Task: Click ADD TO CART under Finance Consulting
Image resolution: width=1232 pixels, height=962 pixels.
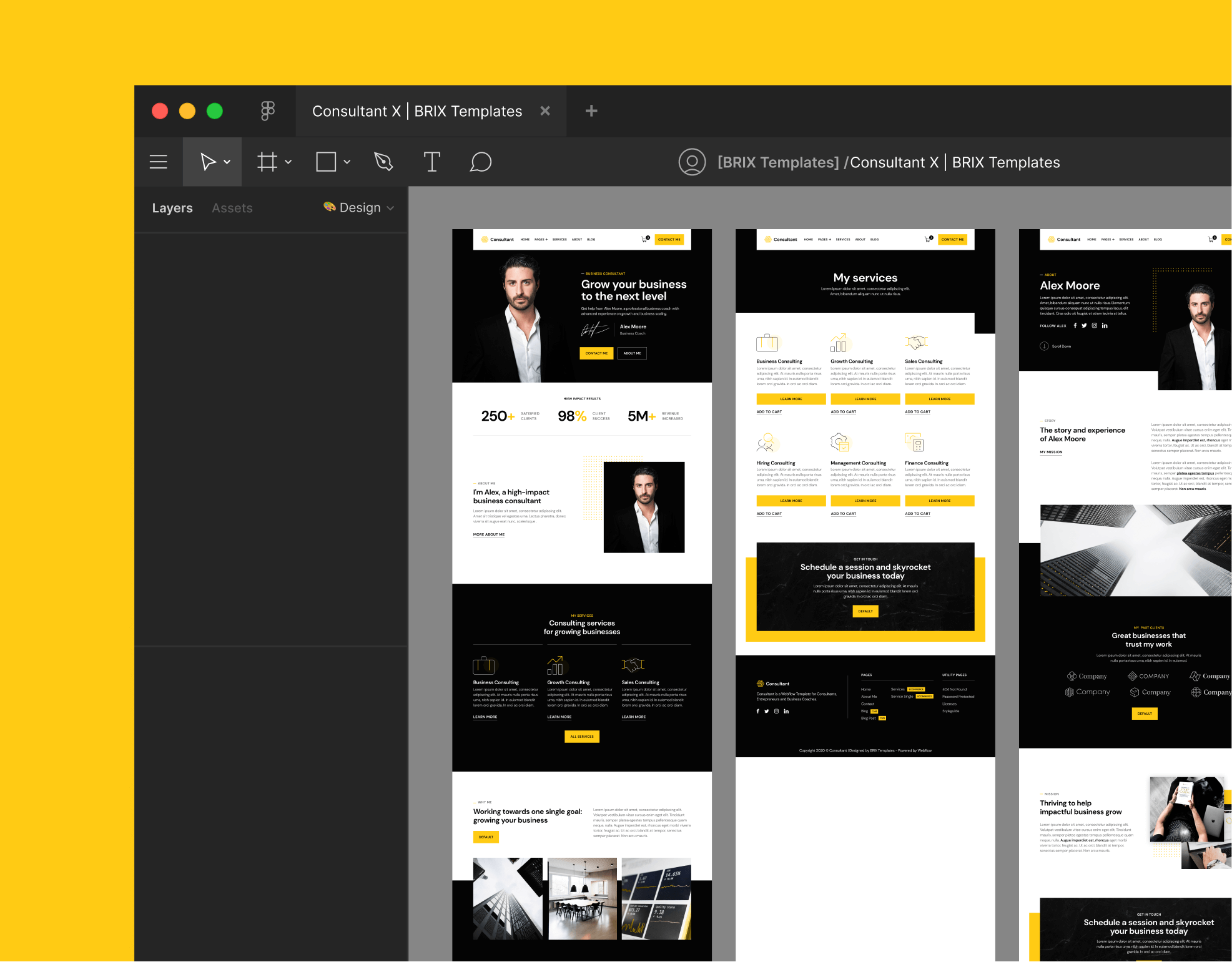Action: click(917, 514)
